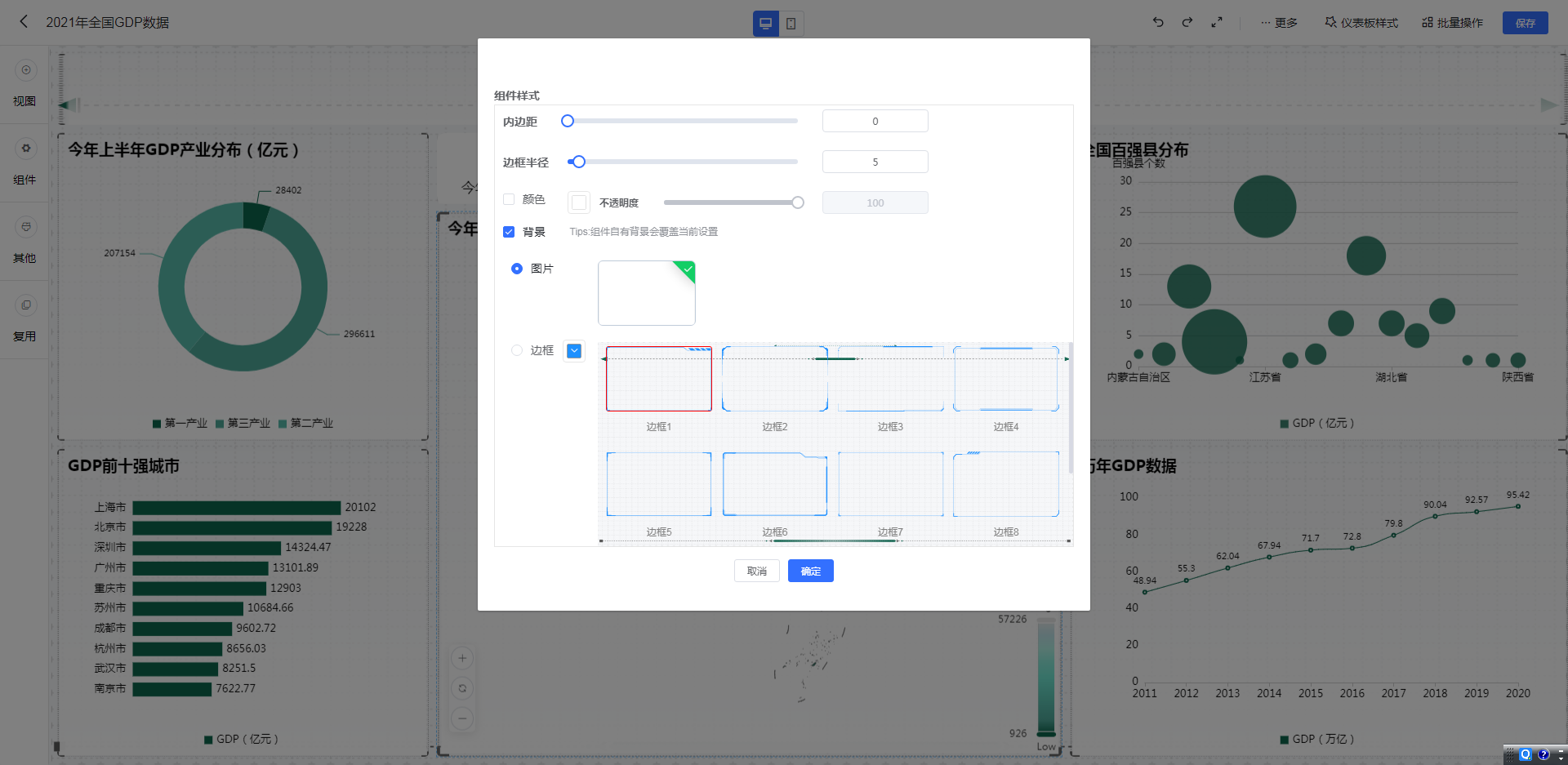Screen dimensions: 1568x765
Task: Redo the last action
Action: point(1187,22)
